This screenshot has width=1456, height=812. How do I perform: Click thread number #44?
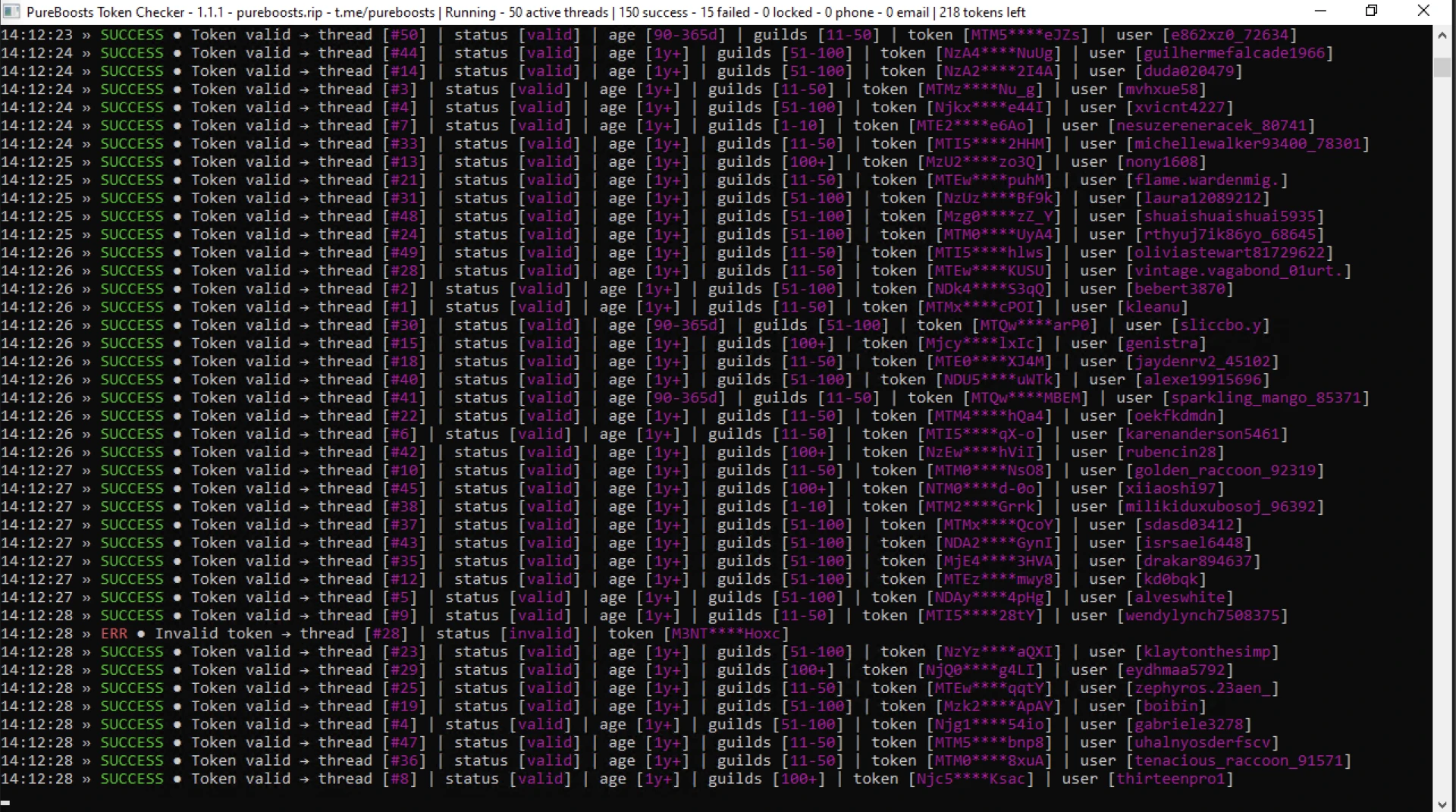coord(403,53)
